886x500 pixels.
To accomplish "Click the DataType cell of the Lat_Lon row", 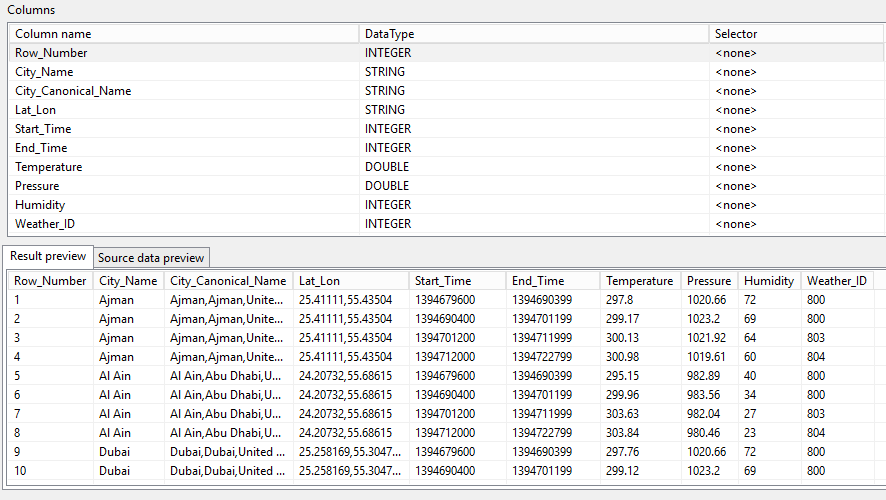I will point(385,110).
